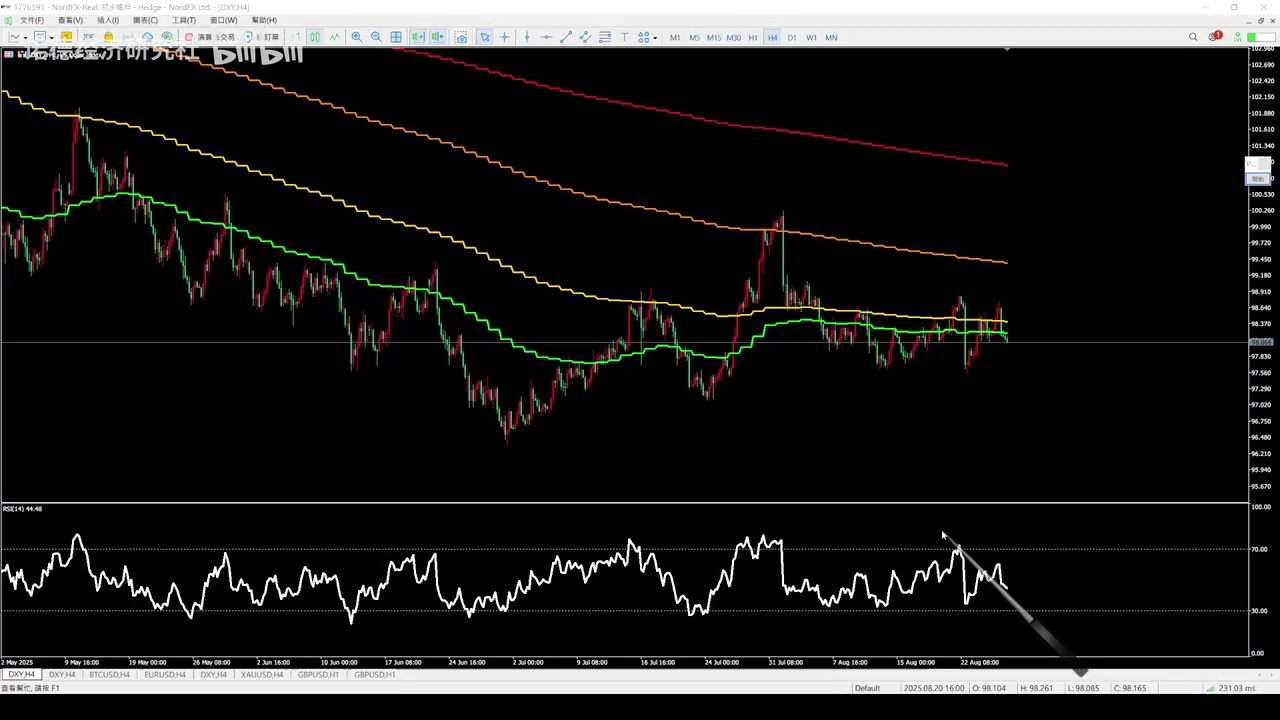Open the 圖表(C) menu

pyautogui.click(x=145, y=20)
